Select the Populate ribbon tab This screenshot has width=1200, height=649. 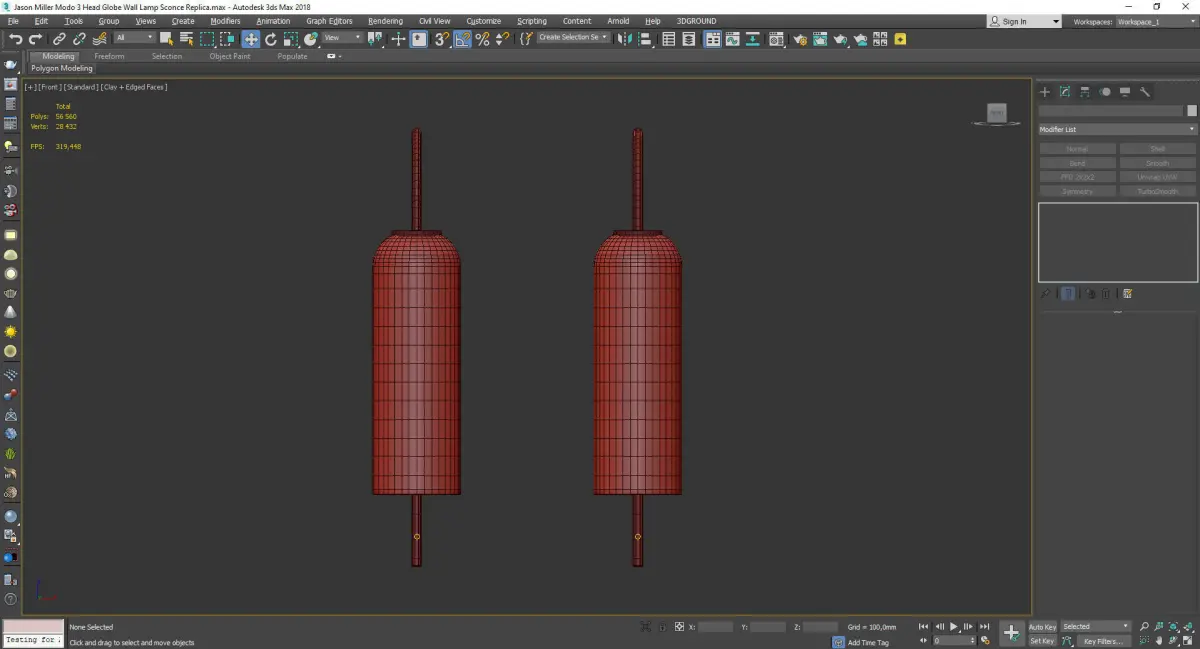tap(292, 56)
